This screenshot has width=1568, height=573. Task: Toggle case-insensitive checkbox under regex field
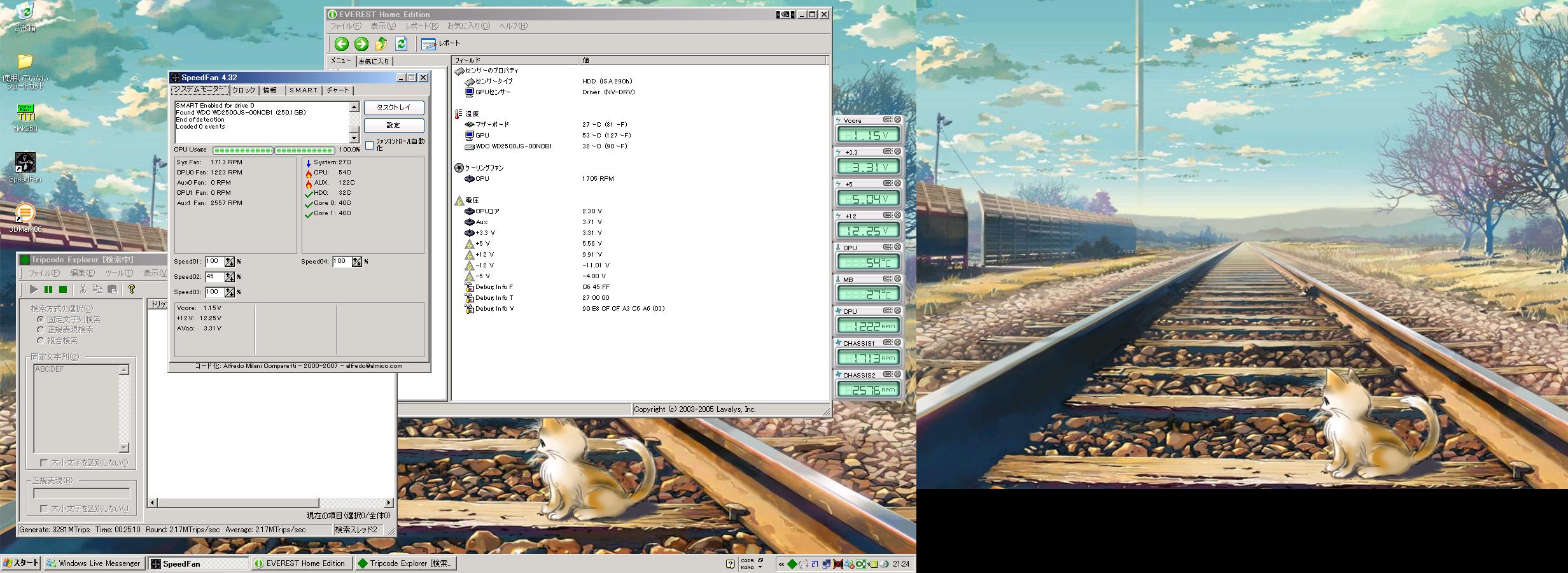(x=44, y=509)
